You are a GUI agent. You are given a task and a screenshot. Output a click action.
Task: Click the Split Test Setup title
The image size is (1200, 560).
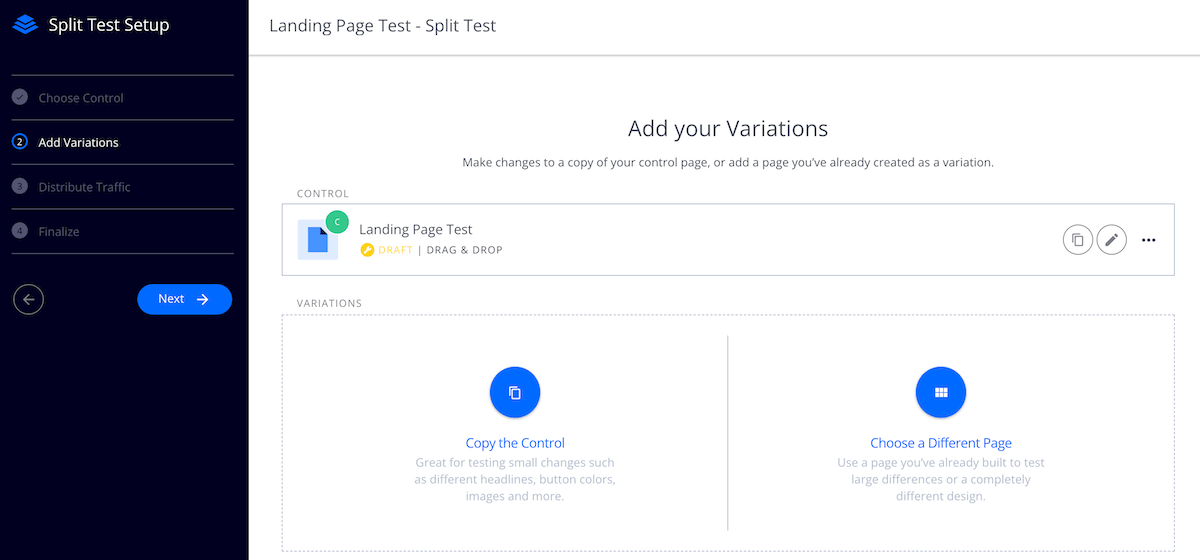109,25
